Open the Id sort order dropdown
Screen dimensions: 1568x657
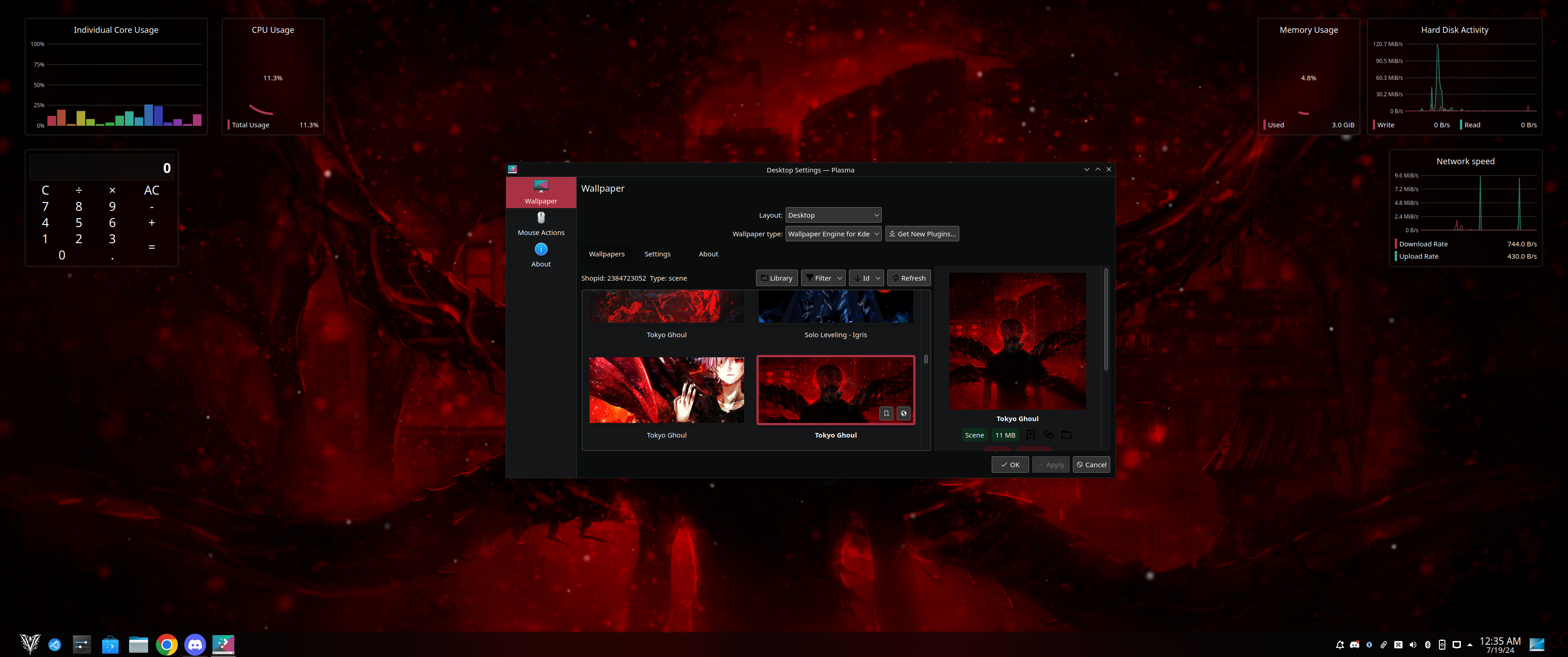point(866,278)
